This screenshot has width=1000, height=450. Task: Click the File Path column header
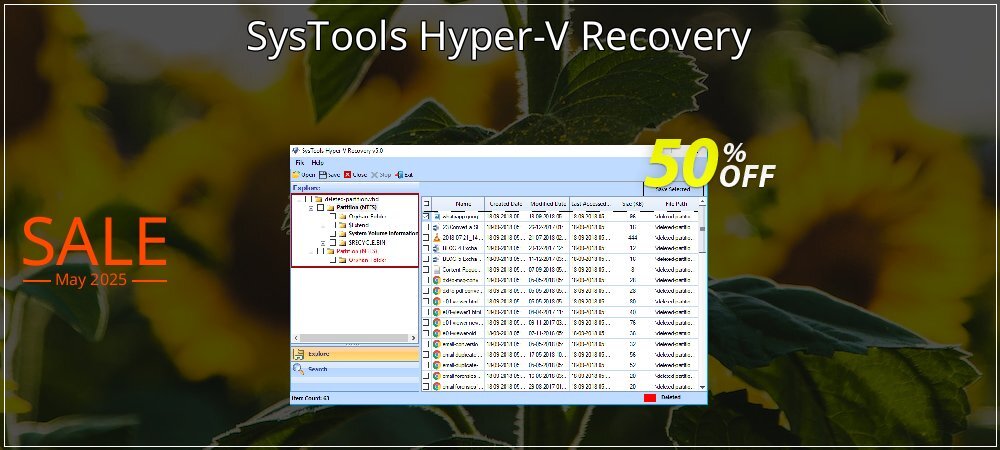click(675, 204)
